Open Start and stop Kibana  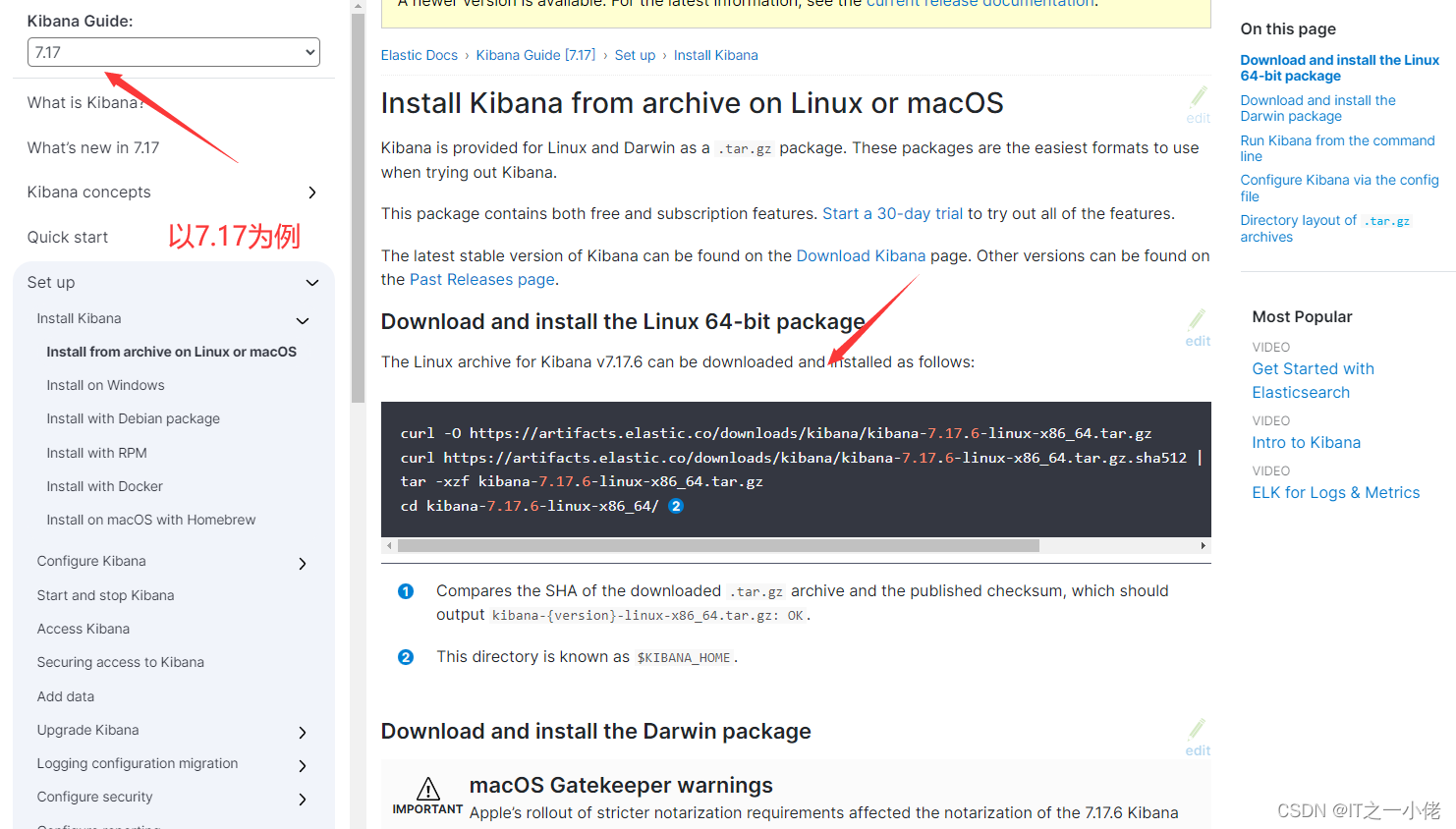click(105, 595)
